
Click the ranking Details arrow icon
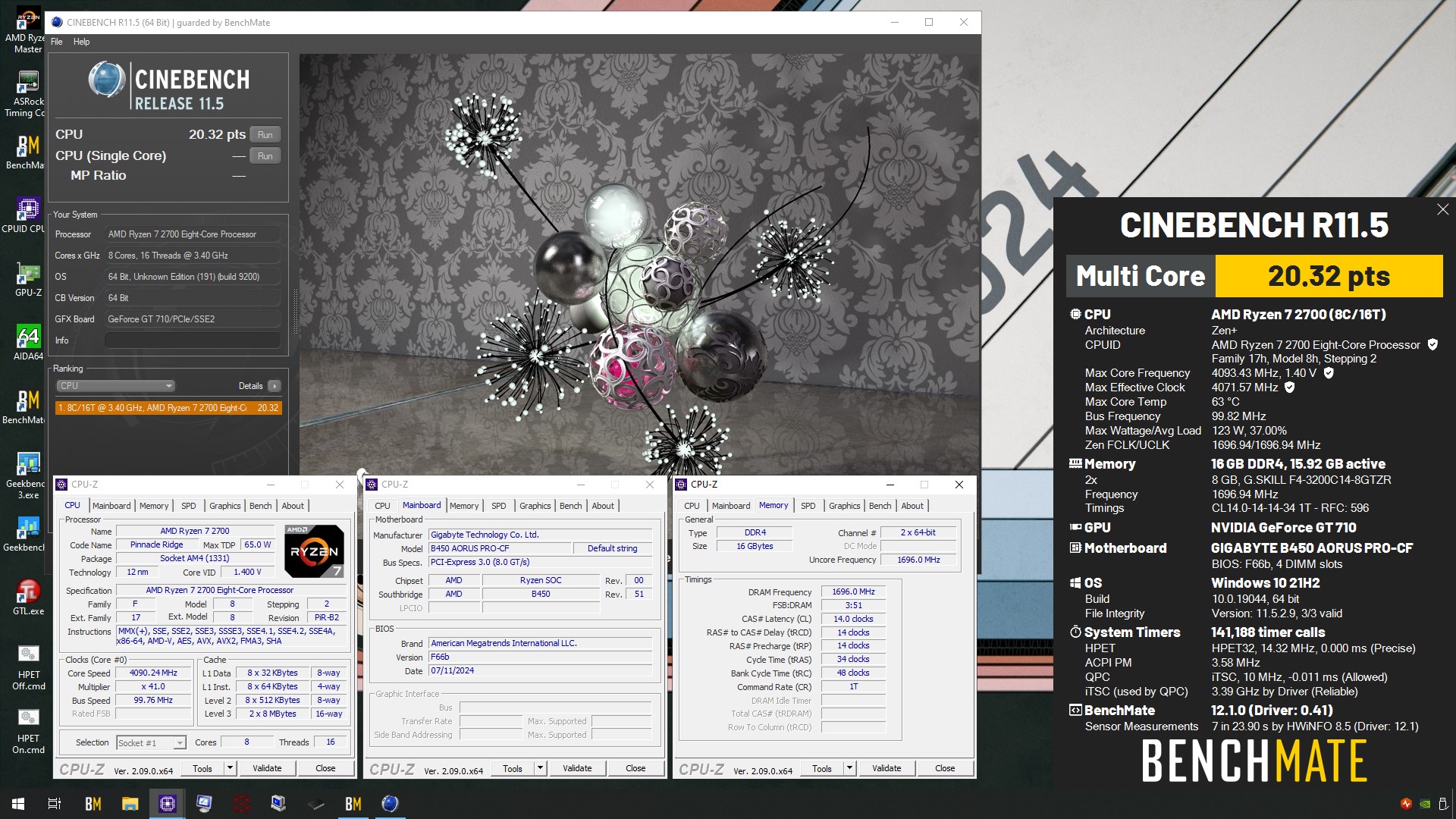[x=274, y=386]
